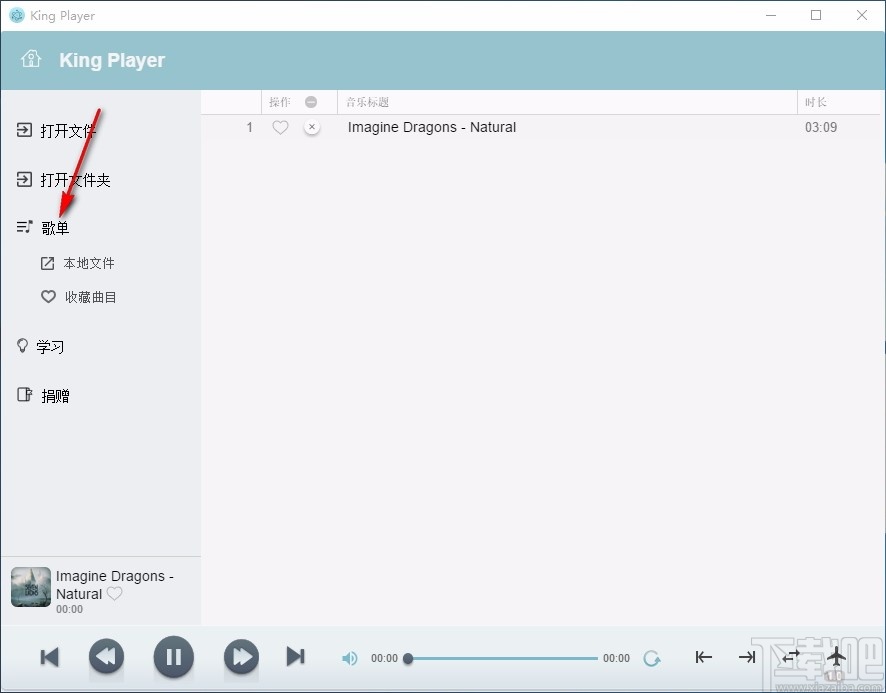Screen dimensions: 886x693
Task: Click the King Player house logo in header
Action: [31, 59]
